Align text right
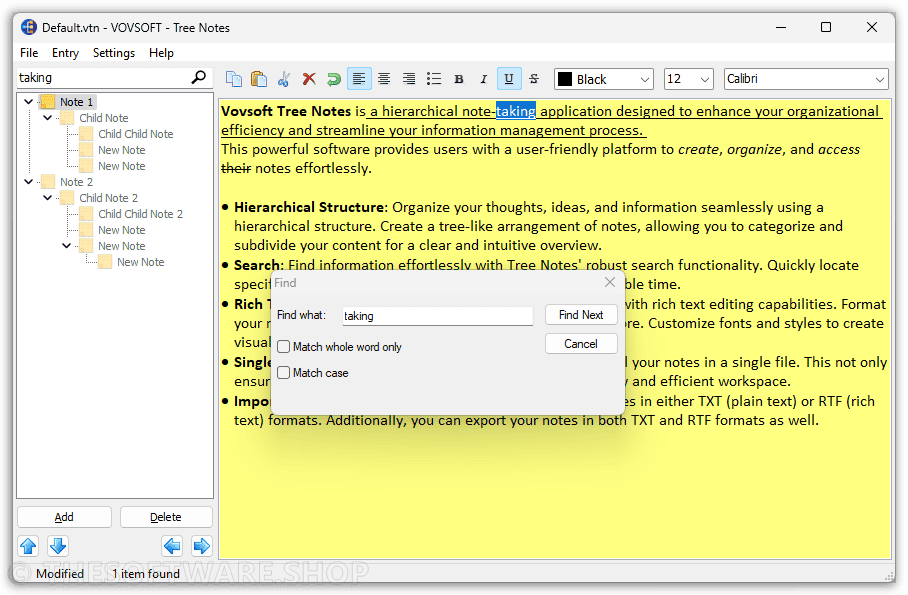Viewport: 908px width, 595px height. [409, 79]
